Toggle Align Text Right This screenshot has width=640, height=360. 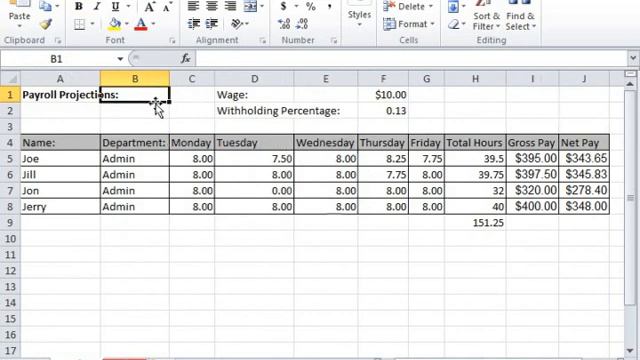coord(230,6)
